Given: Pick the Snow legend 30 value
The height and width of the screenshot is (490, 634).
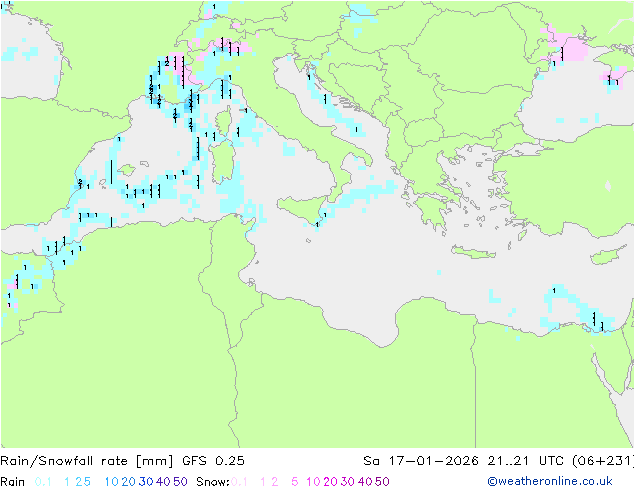Looking at the screenshot, I should pos(347,482).
